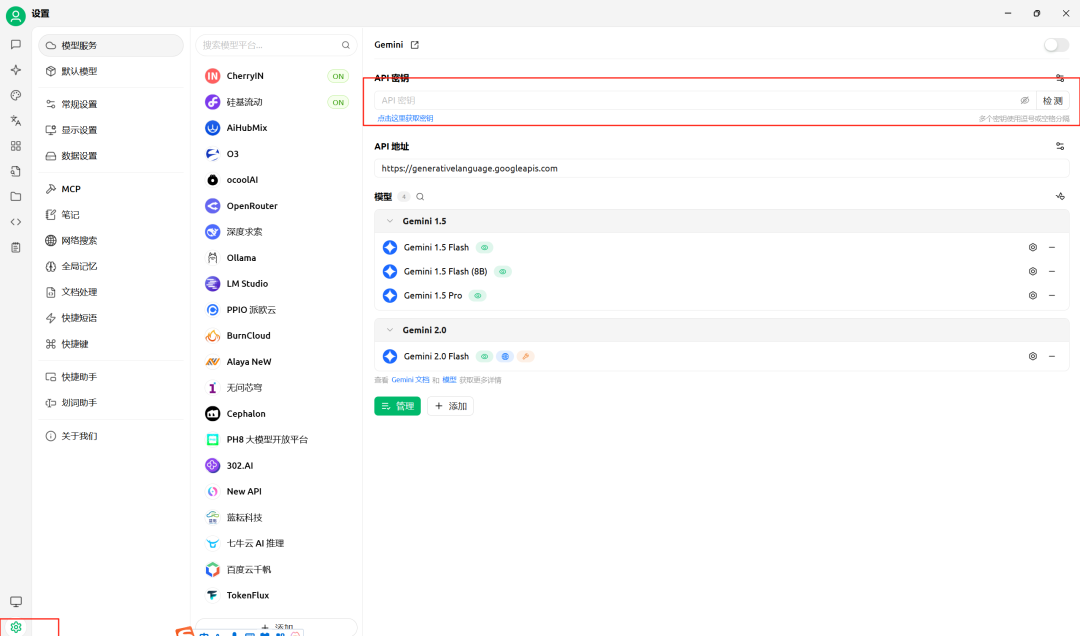The width and height of the screenshot is (1080, 636).
Task: Open the 数据设置 section
Action: [111, 156]
